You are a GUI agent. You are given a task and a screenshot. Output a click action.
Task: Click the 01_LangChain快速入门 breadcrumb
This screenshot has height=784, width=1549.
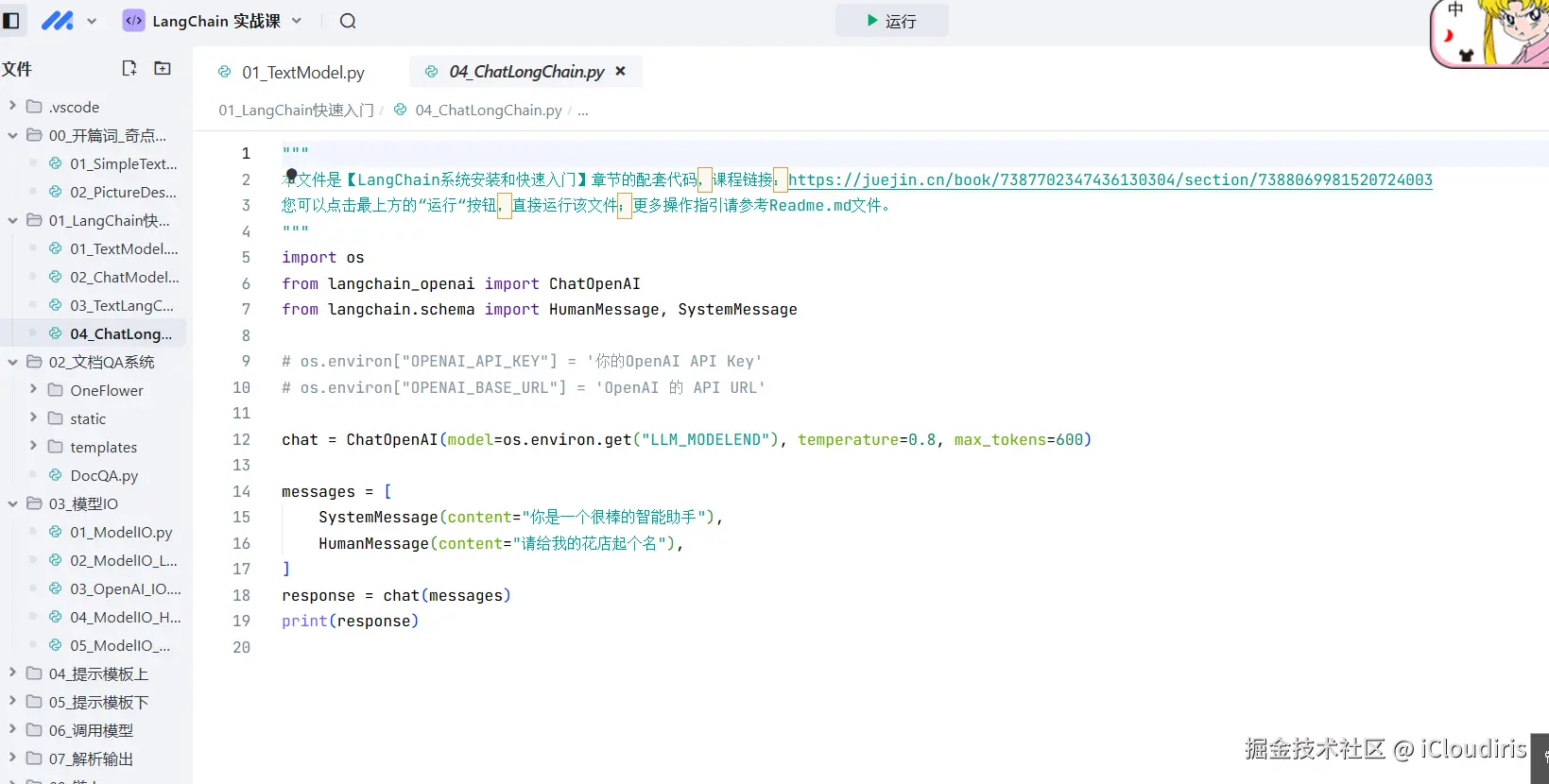coord(296,111)
